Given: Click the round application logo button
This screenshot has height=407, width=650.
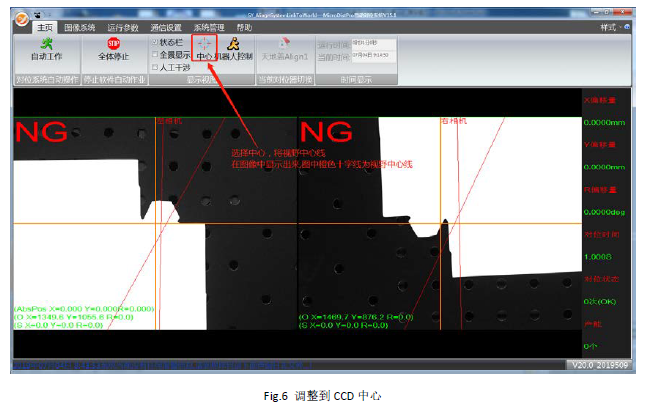Looking at the screenshot, I should (x=20, y=19).
